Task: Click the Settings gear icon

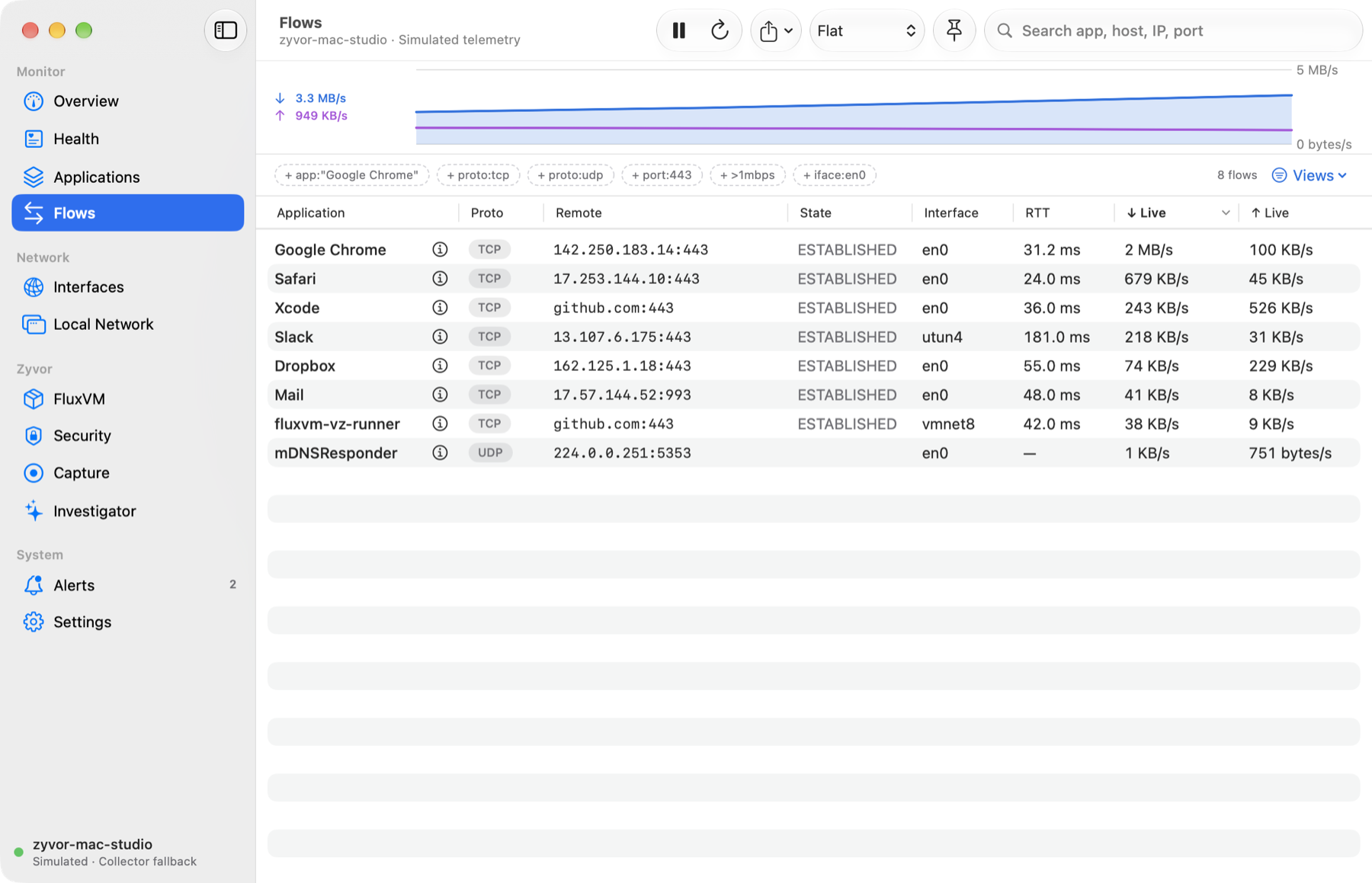Action: (x=34, y=622)
